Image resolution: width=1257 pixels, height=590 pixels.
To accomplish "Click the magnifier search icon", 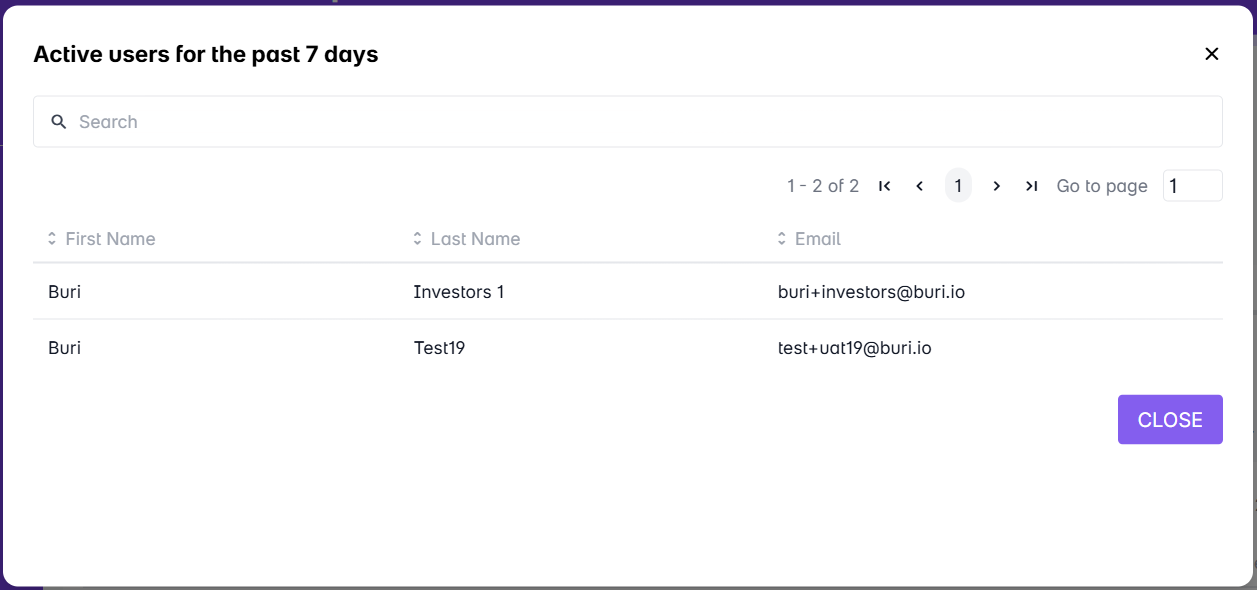I will coord(59,122).
